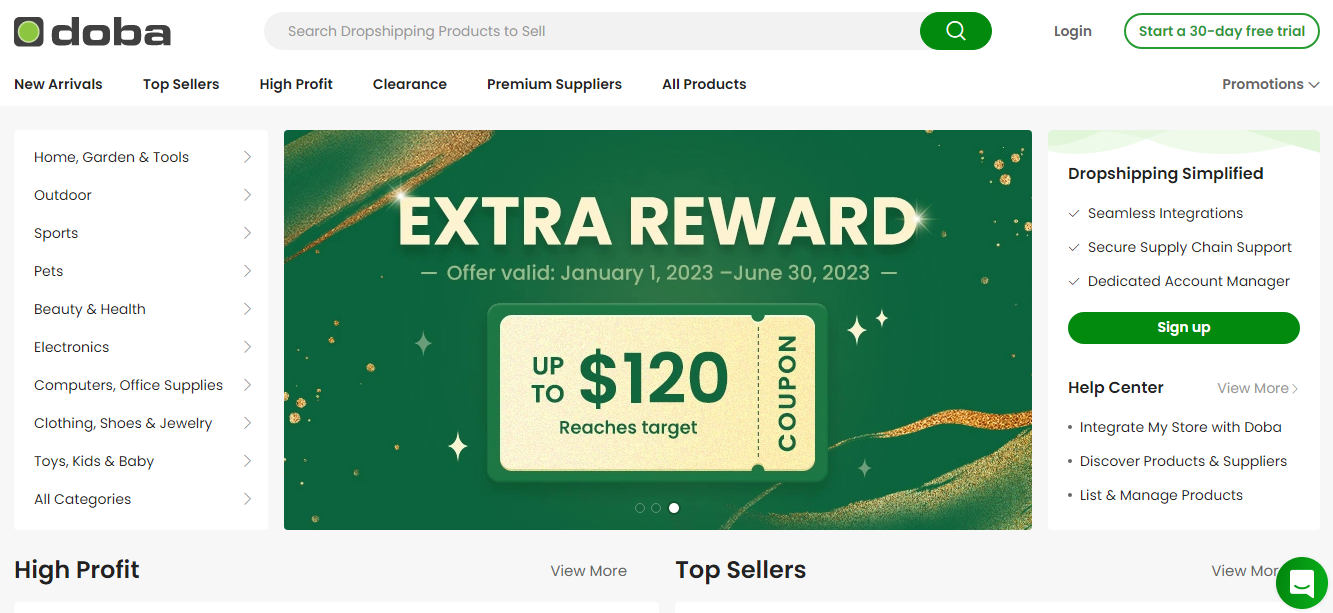
Task: Open the Clearance menu item
Action: pyautogui.click(x=410, y=84)
